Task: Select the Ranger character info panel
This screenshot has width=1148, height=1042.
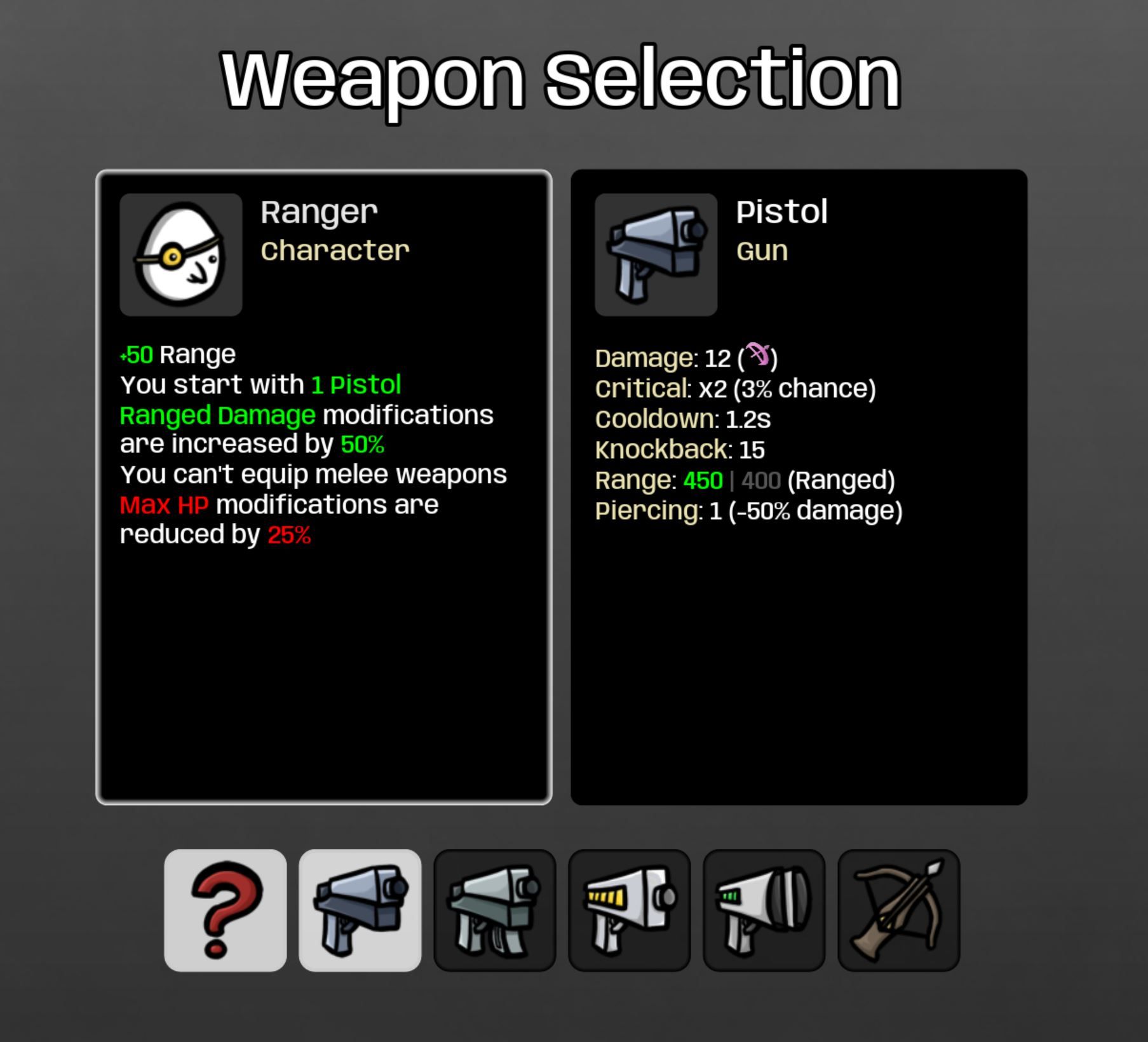Action: coord(324,487)
